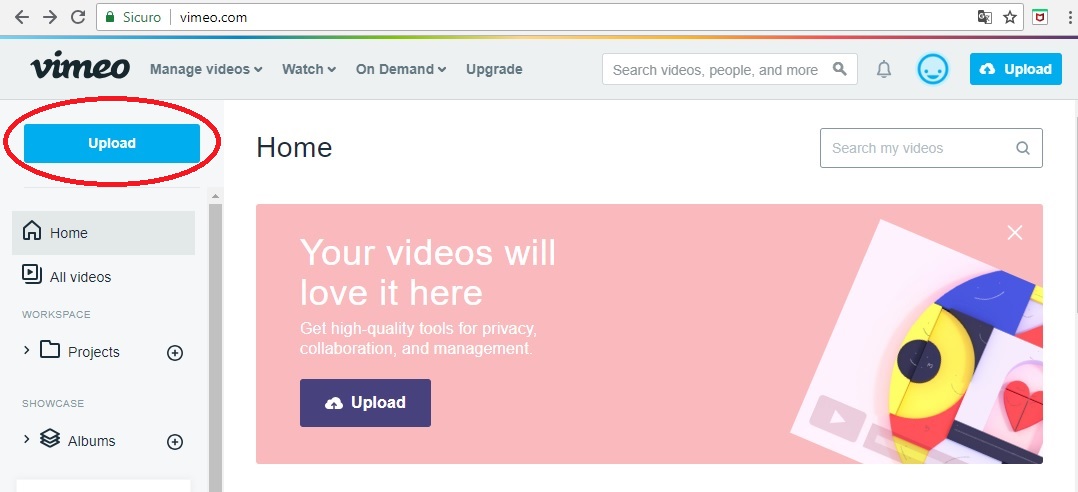
Task: Click the red extension icon in the toolbar
Action: (1040, 17)
